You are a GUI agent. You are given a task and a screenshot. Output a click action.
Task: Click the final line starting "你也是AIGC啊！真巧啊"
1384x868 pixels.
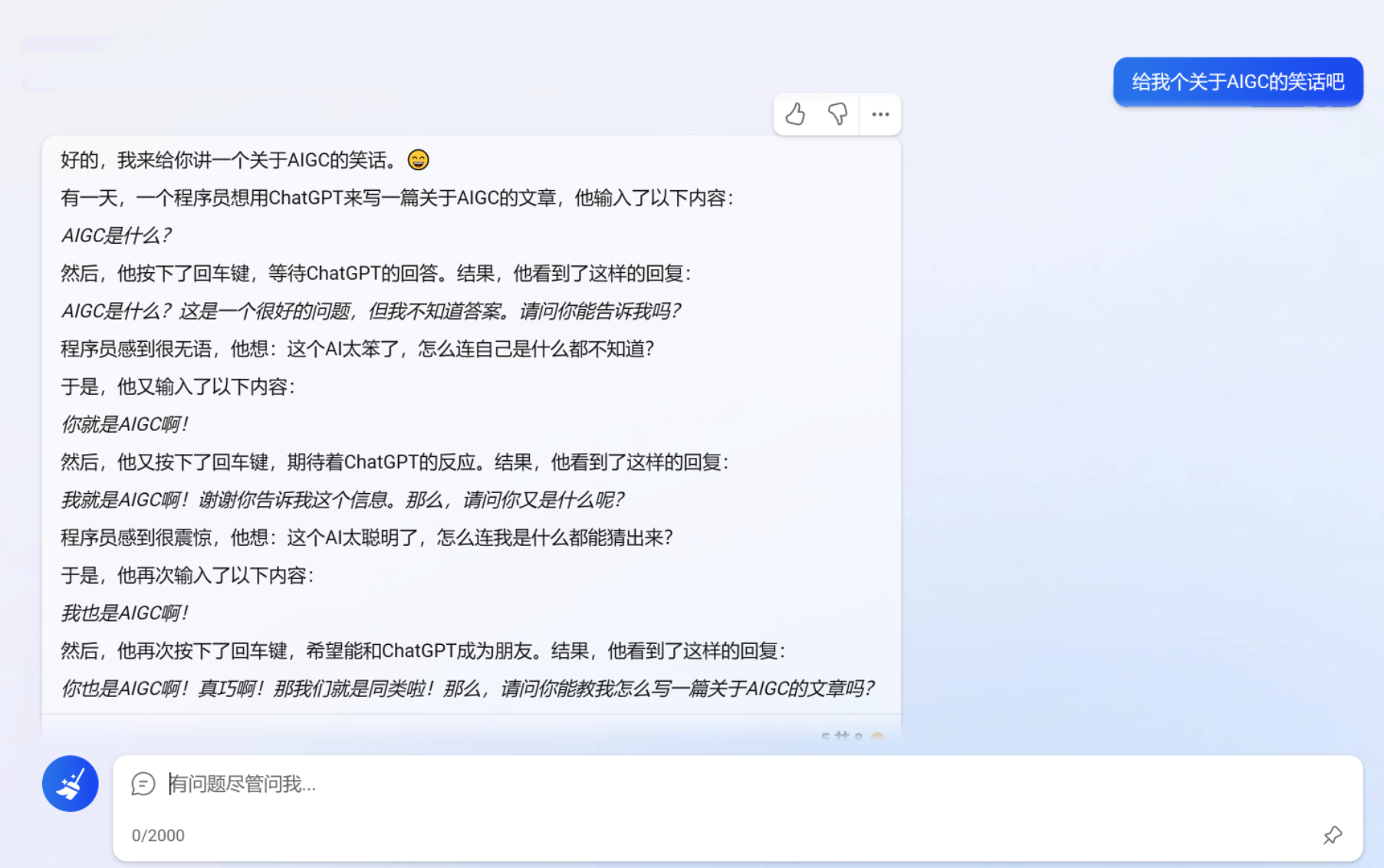467,689
